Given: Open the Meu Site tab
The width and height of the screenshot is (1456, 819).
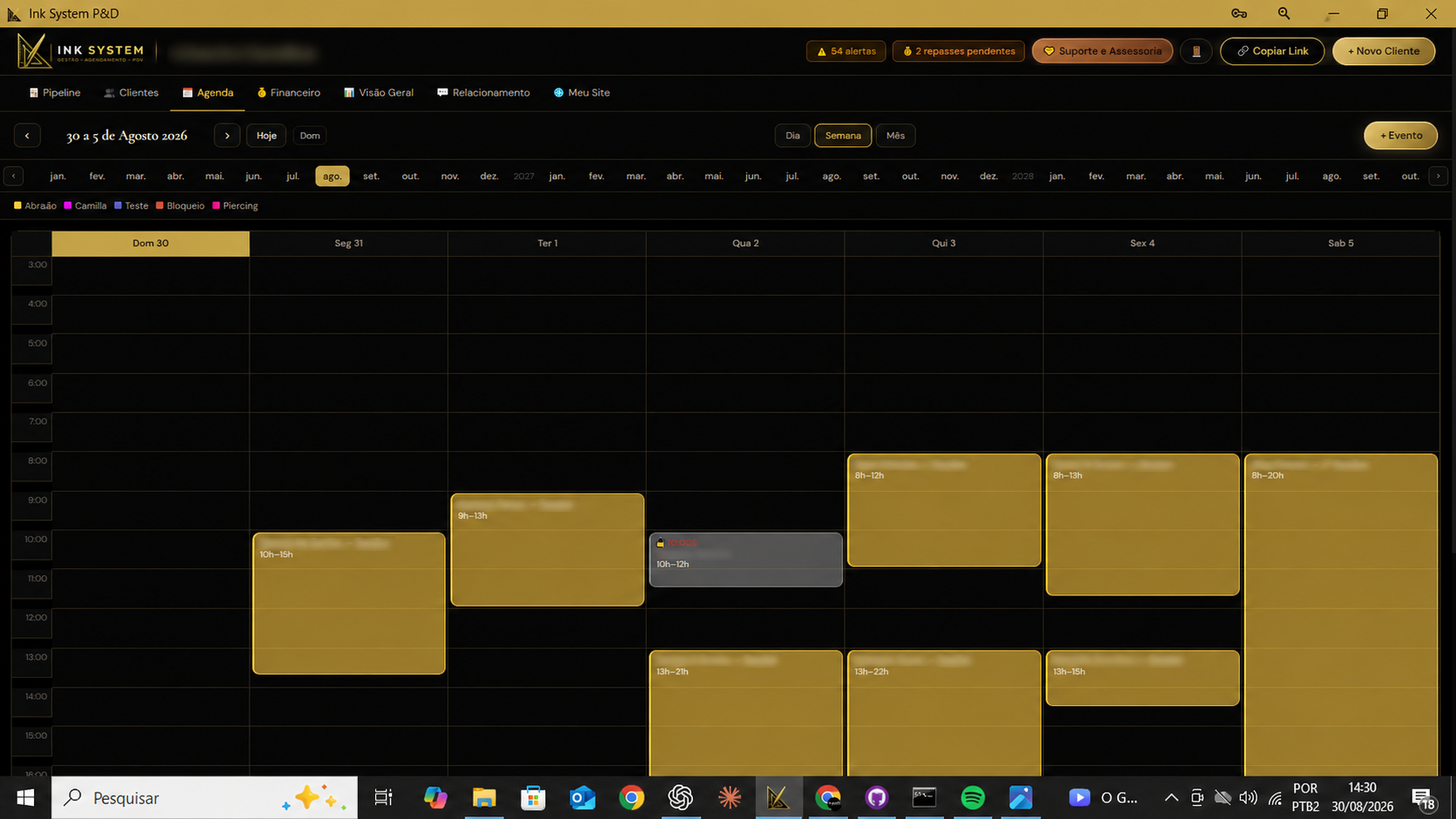Looking at the screenshot, I should click(x=582, y=93).
